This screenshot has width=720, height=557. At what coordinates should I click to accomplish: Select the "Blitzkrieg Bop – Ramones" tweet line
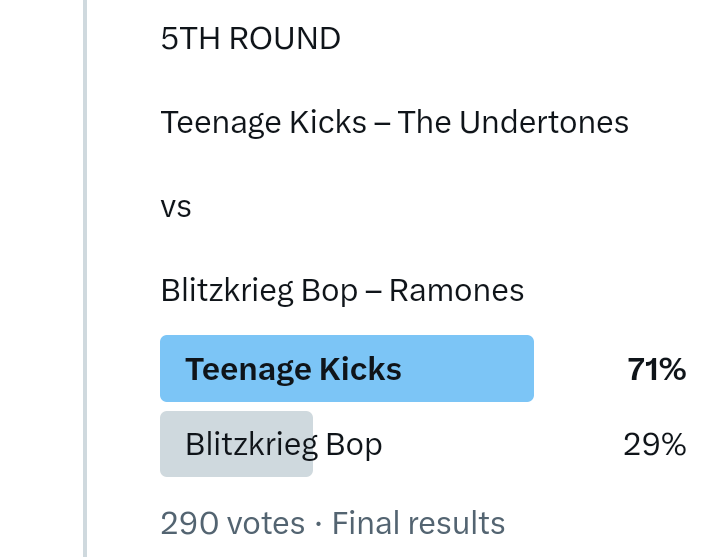coord(342,291)
